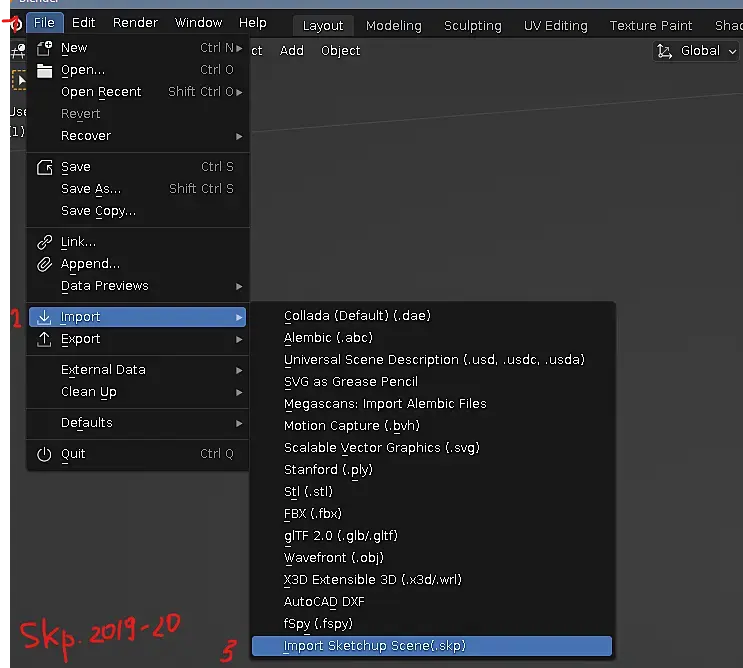Select AutoCAD DXF import
This screenshot has width=743, height=668.
(x=432, y=602)
